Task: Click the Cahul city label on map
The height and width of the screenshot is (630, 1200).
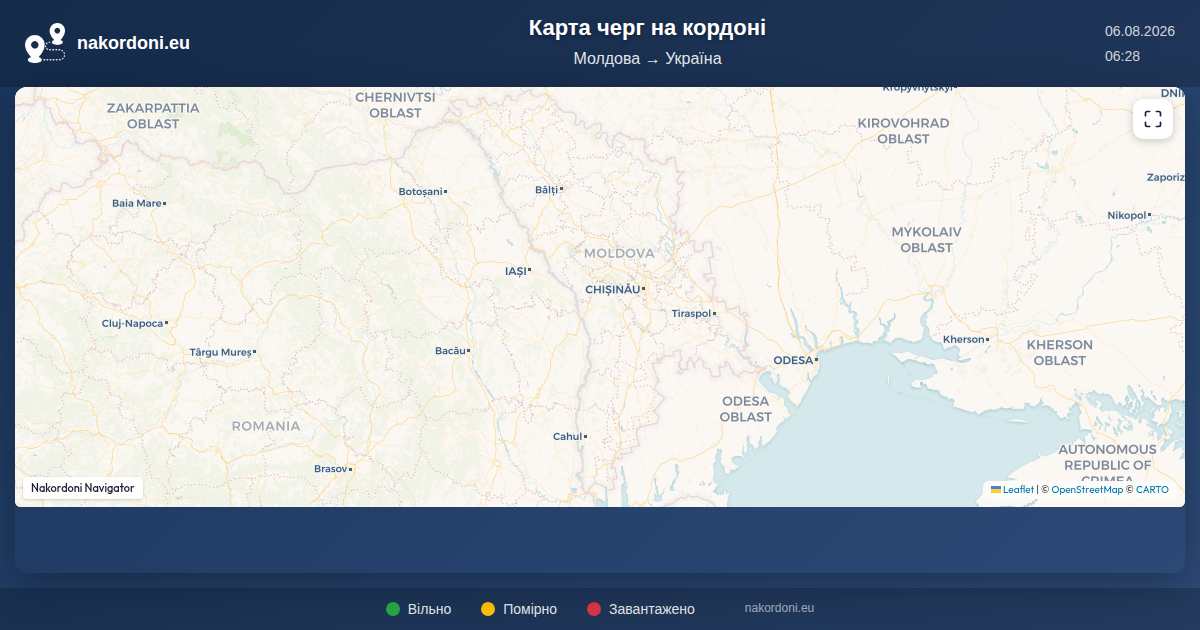Action: click(x=567, y=437)
